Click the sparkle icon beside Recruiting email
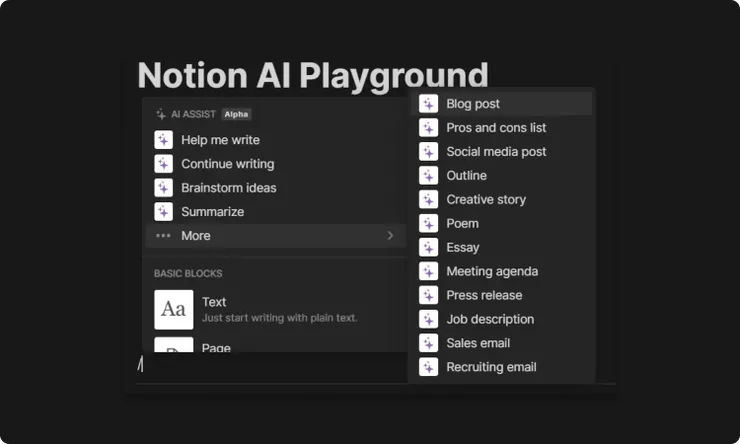The width and height of the screenshot is (740, 444). point(429,367)
